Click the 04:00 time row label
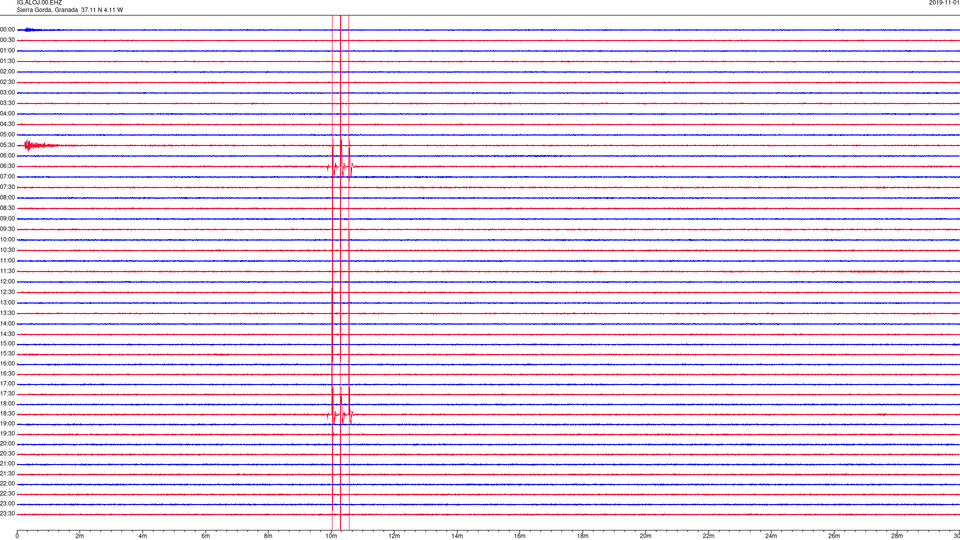960x540 pixels. click(x=7, y=114)
